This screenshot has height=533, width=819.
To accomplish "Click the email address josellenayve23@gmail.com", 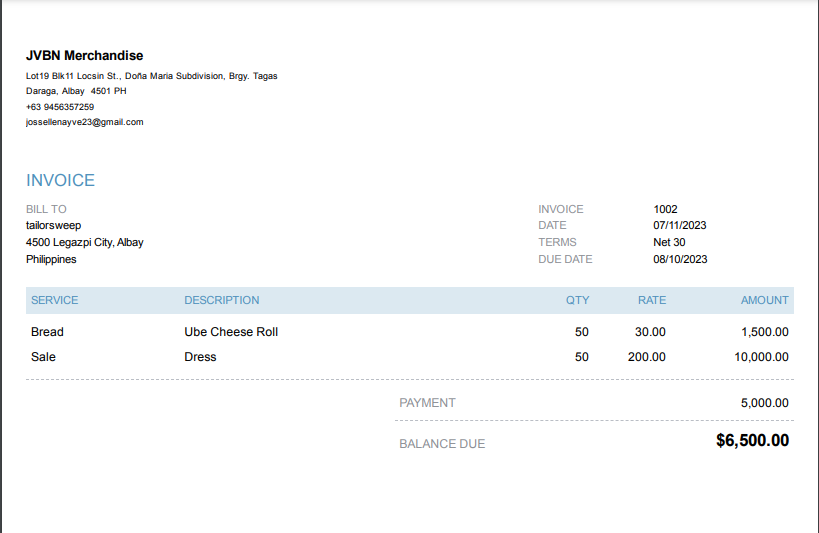I will coord(85,122).
